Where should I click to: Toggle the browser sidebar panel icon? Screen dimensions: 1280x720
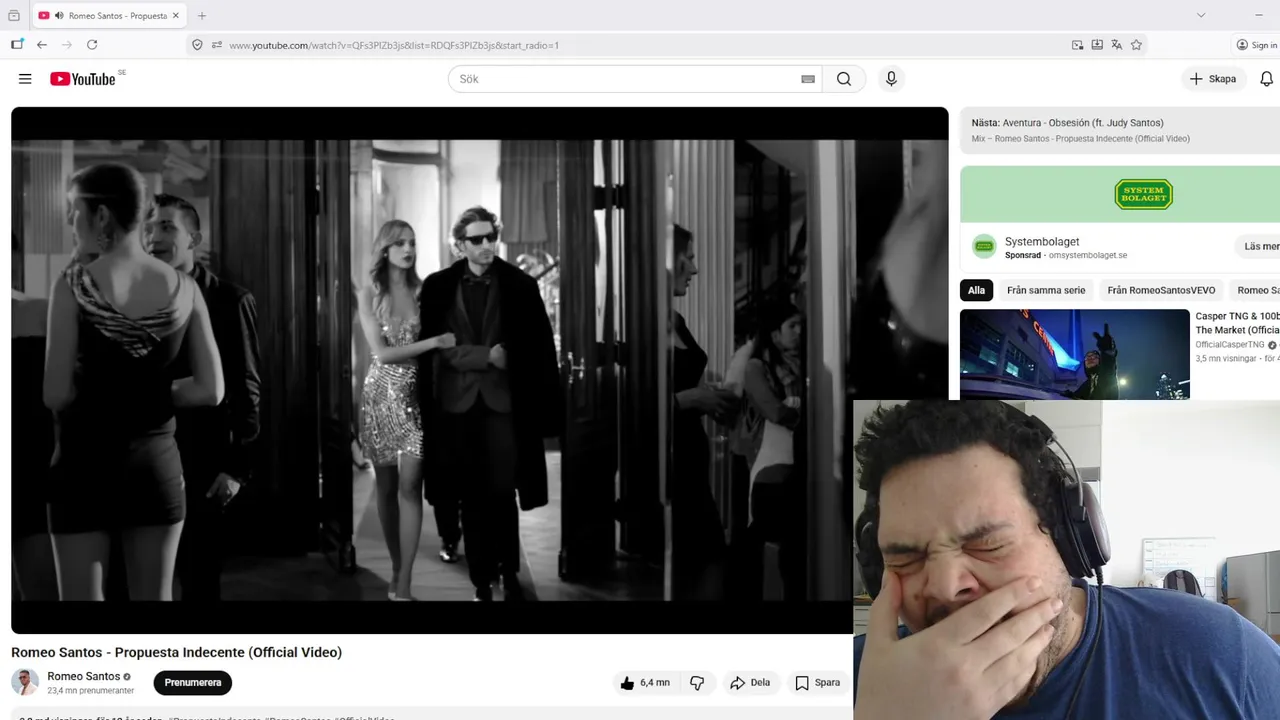[17, 45]
